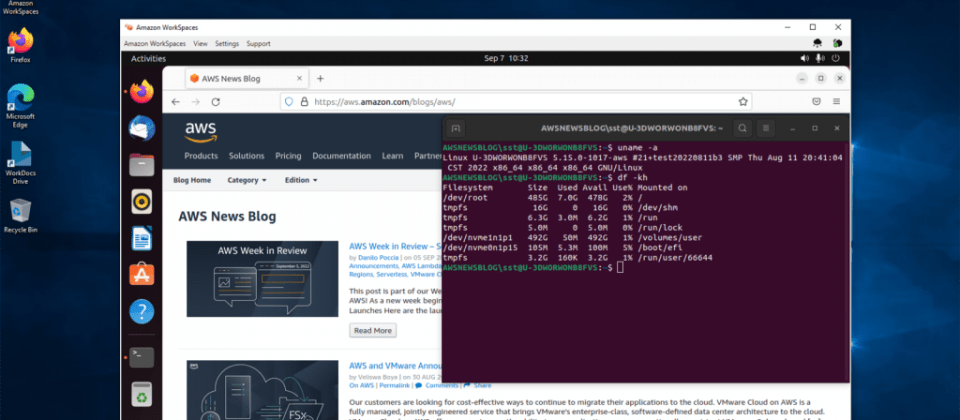Viewport: 960px width, 420px height.
Task: Open Microsoft Edge desktop shortcut
Action: 20,107
